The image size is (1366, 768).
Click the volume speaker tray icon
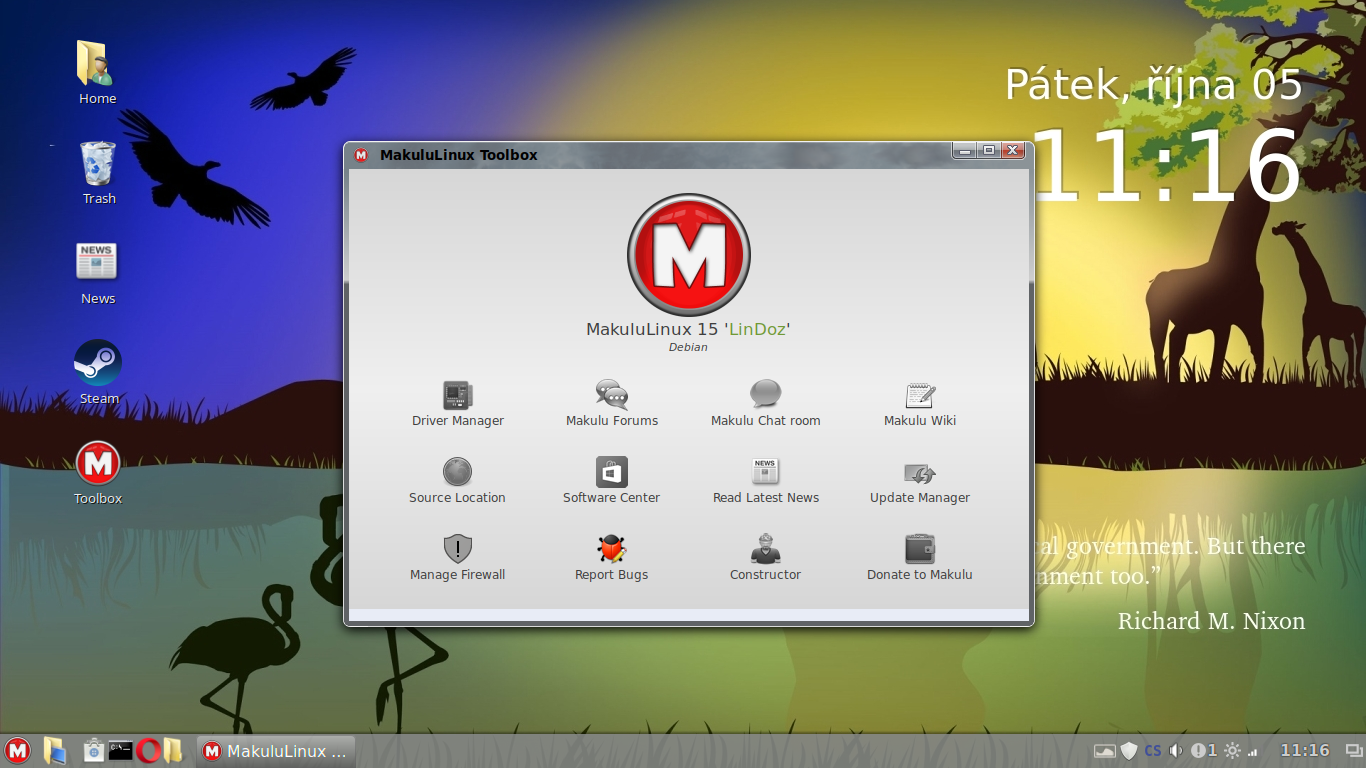pos(1176,751)
